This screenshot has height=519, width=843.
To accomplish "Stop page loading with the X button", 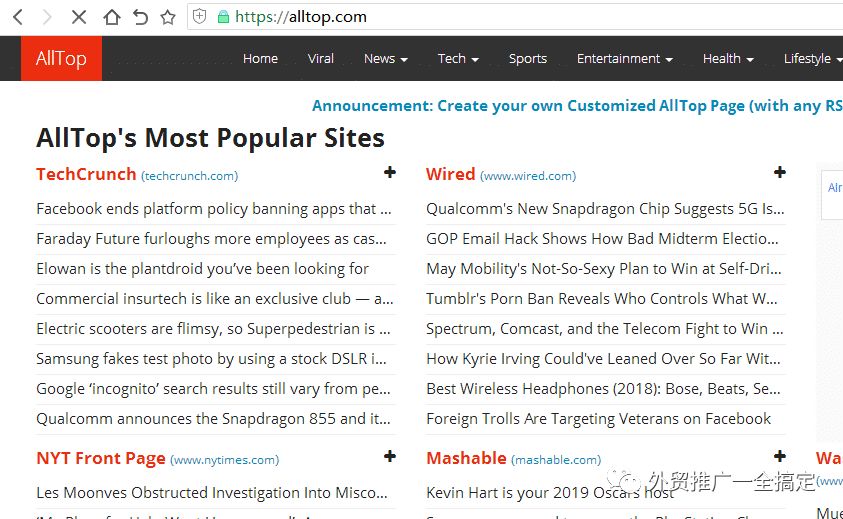I will click(79, 17).
